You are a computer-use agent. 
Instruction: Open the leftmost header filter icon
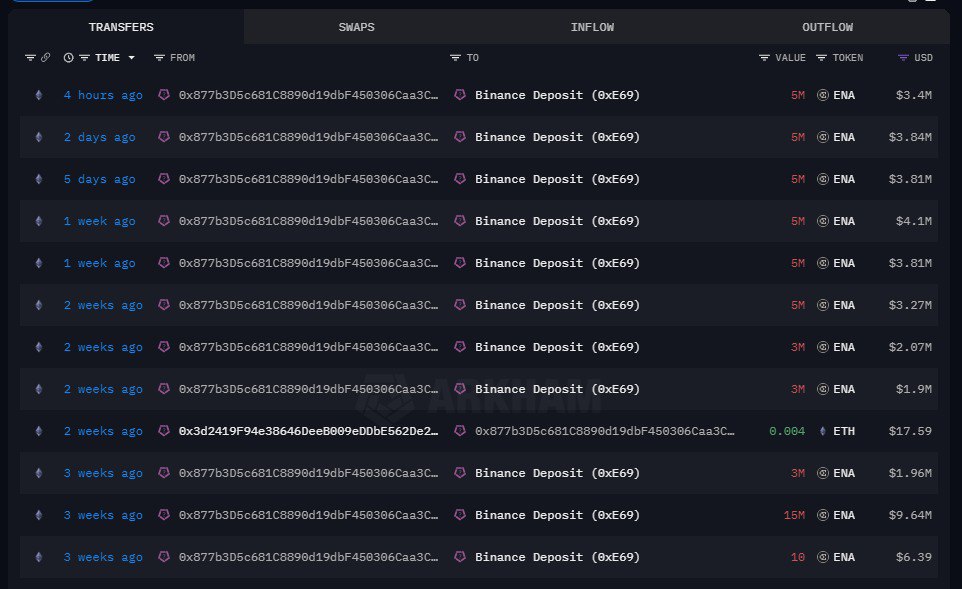(30, 58)
